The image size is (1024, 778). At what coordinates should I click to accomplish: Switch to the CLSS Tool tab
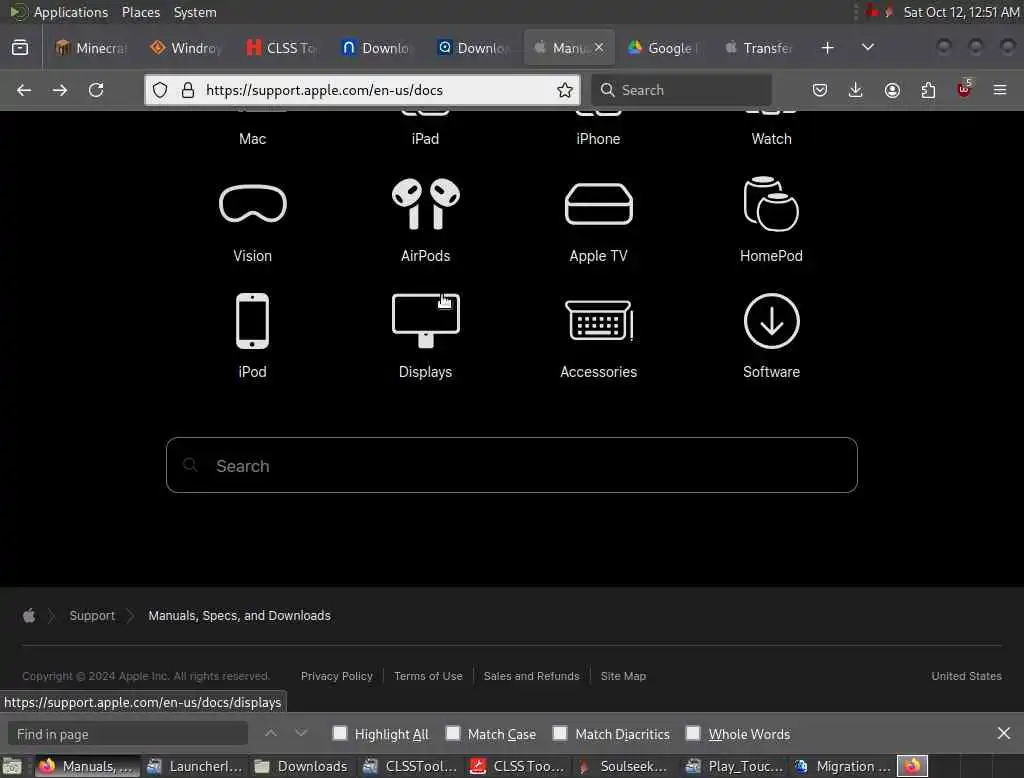coord(281,48)
